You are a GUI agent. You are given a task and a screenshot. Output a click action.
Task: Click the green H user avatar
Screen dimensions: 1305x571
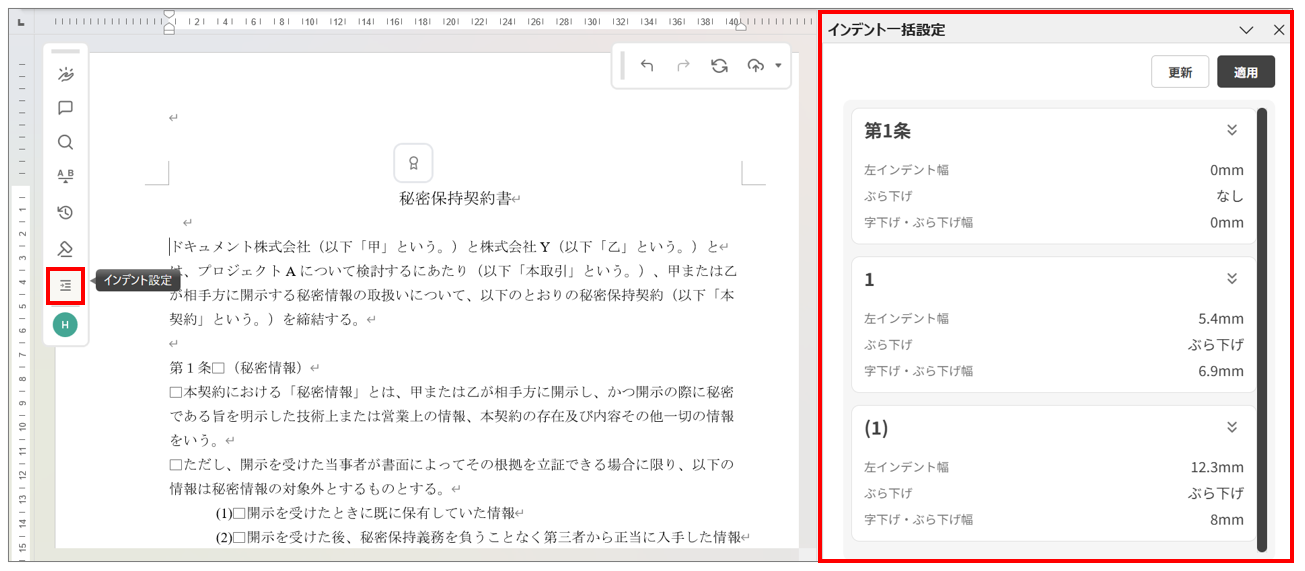65,324
